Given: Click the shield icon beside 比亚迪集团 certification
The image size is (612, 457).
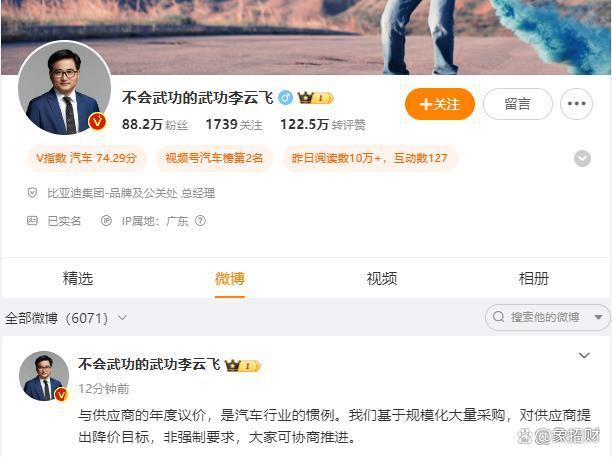Looking at the screenshot, I should [x=32, y=192].
